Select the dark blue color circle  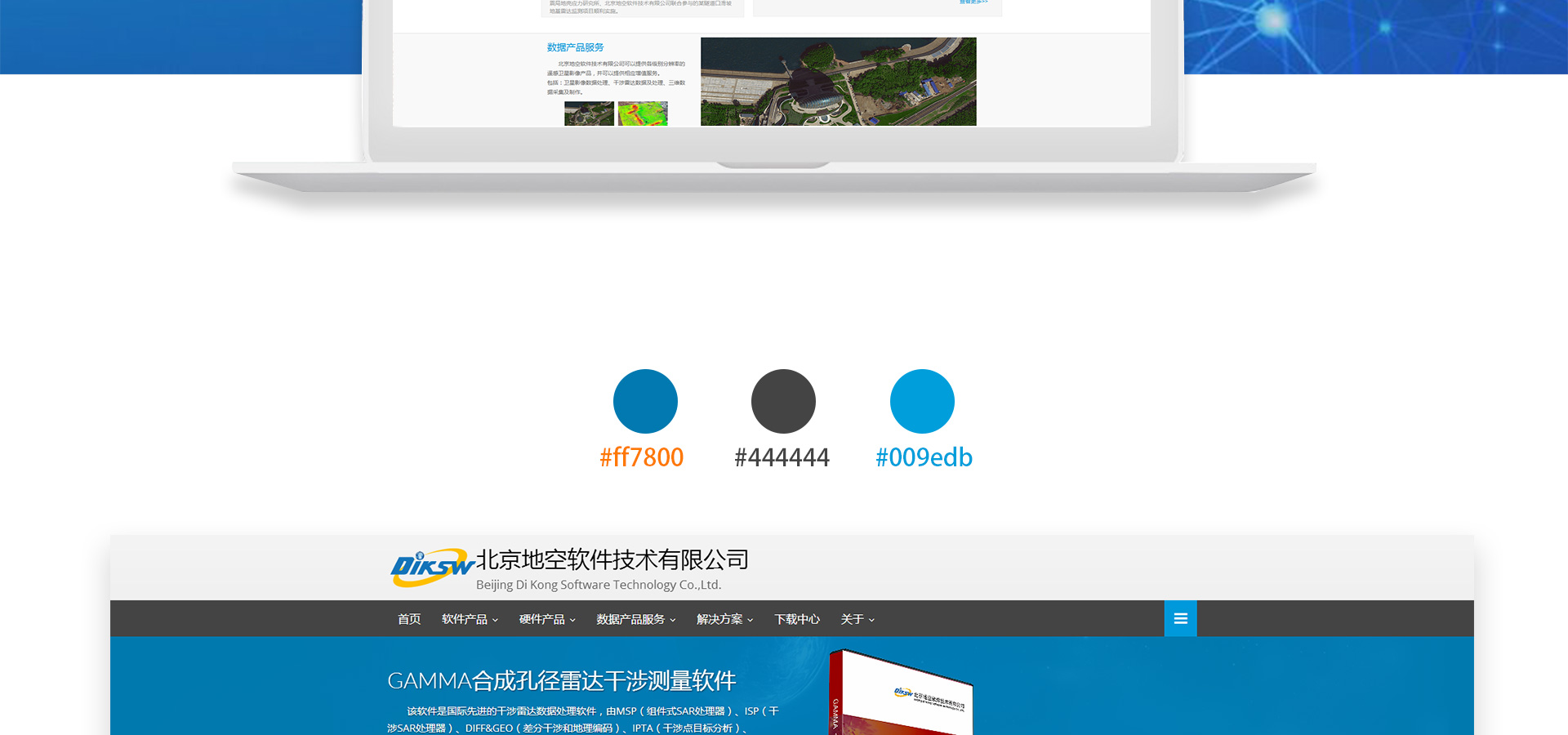645,401
